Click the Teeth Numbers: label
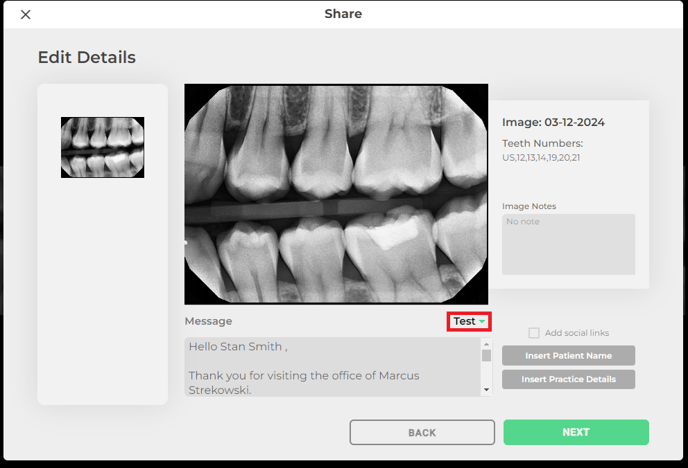688x468 pixels. coord(542,143)
